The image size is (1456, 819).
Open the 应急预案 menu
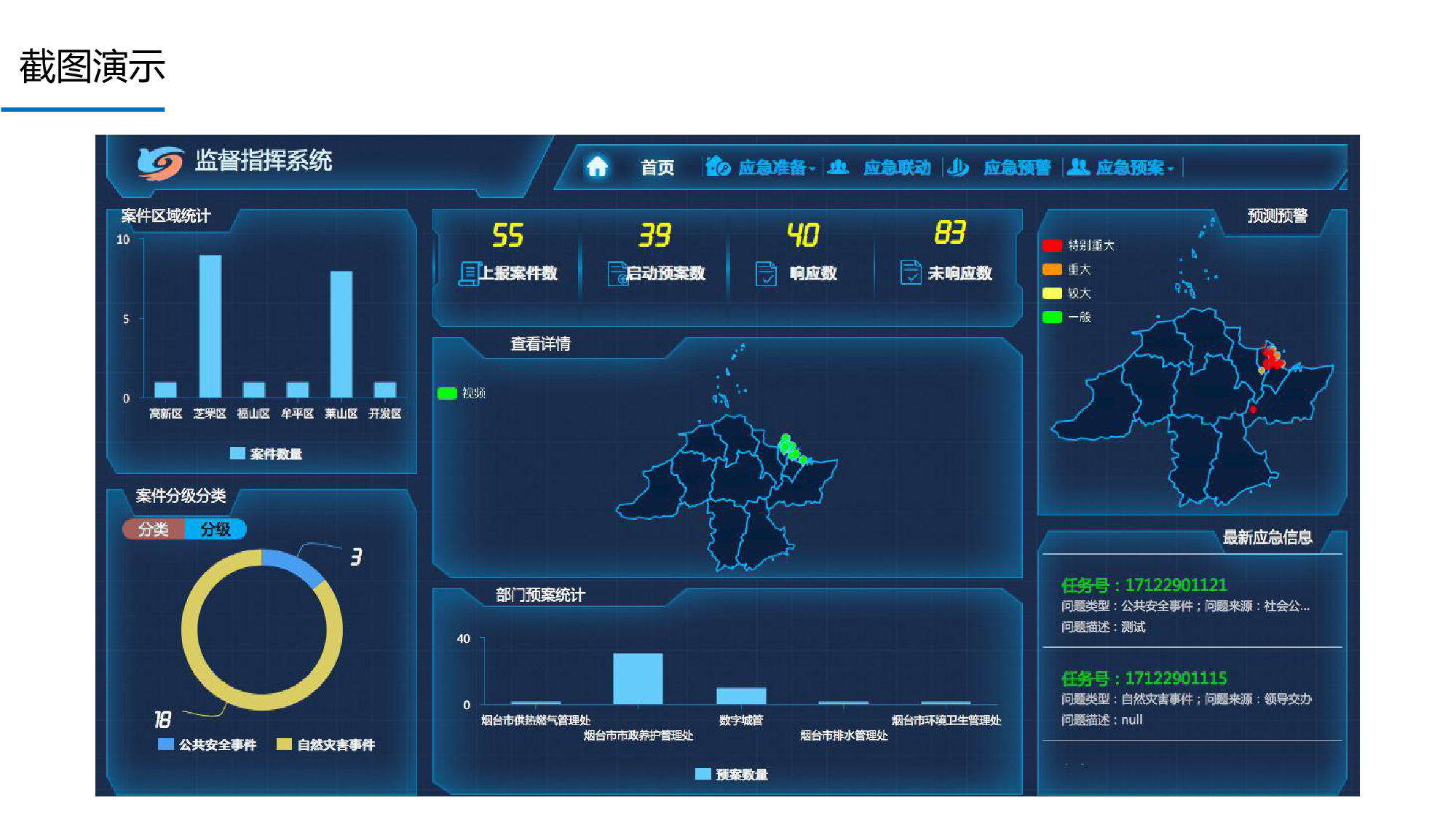[x=1130, y=168]
